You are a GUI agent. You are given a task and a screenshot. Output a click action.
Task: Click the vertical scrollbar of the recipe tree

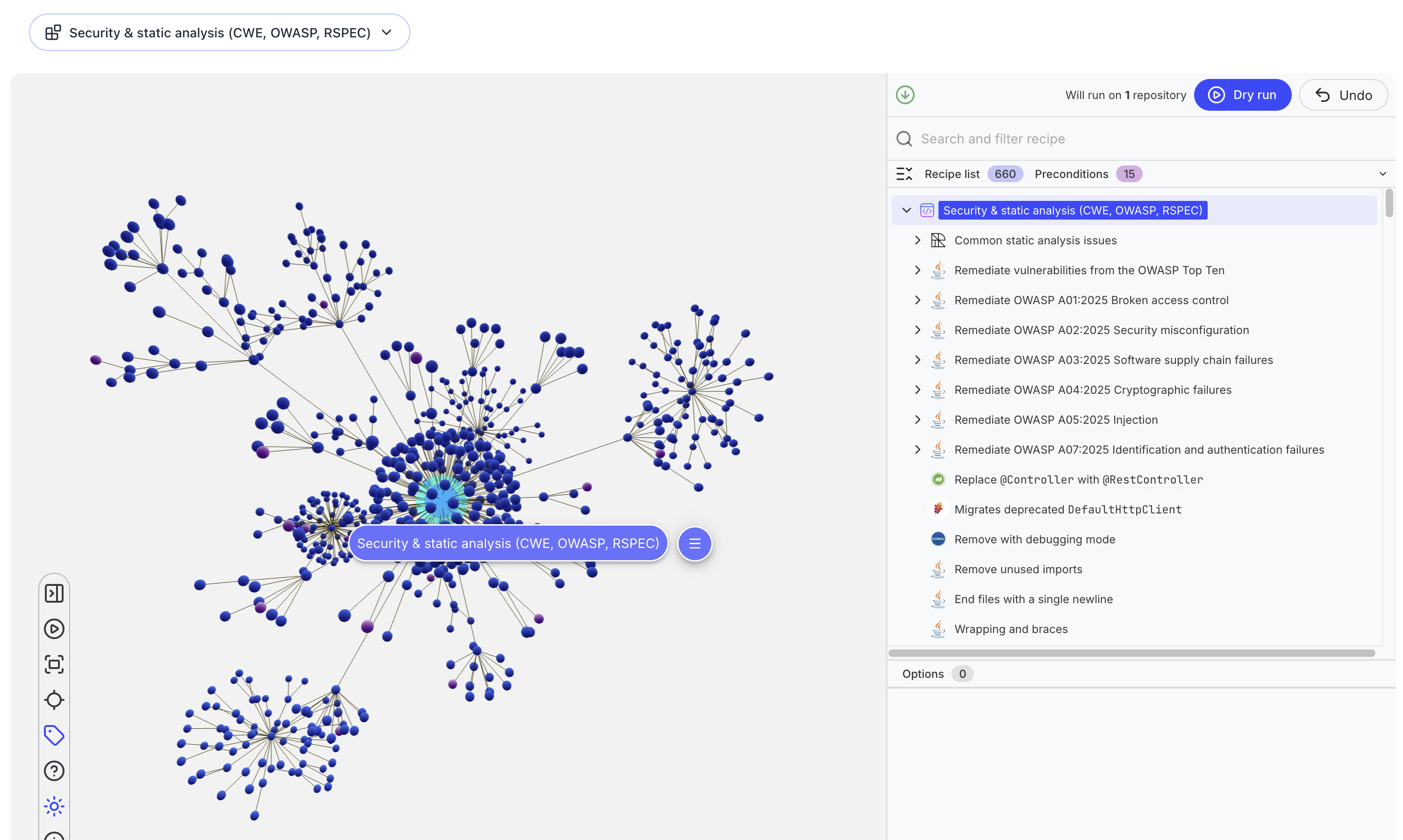click(x=1389, y=204)
